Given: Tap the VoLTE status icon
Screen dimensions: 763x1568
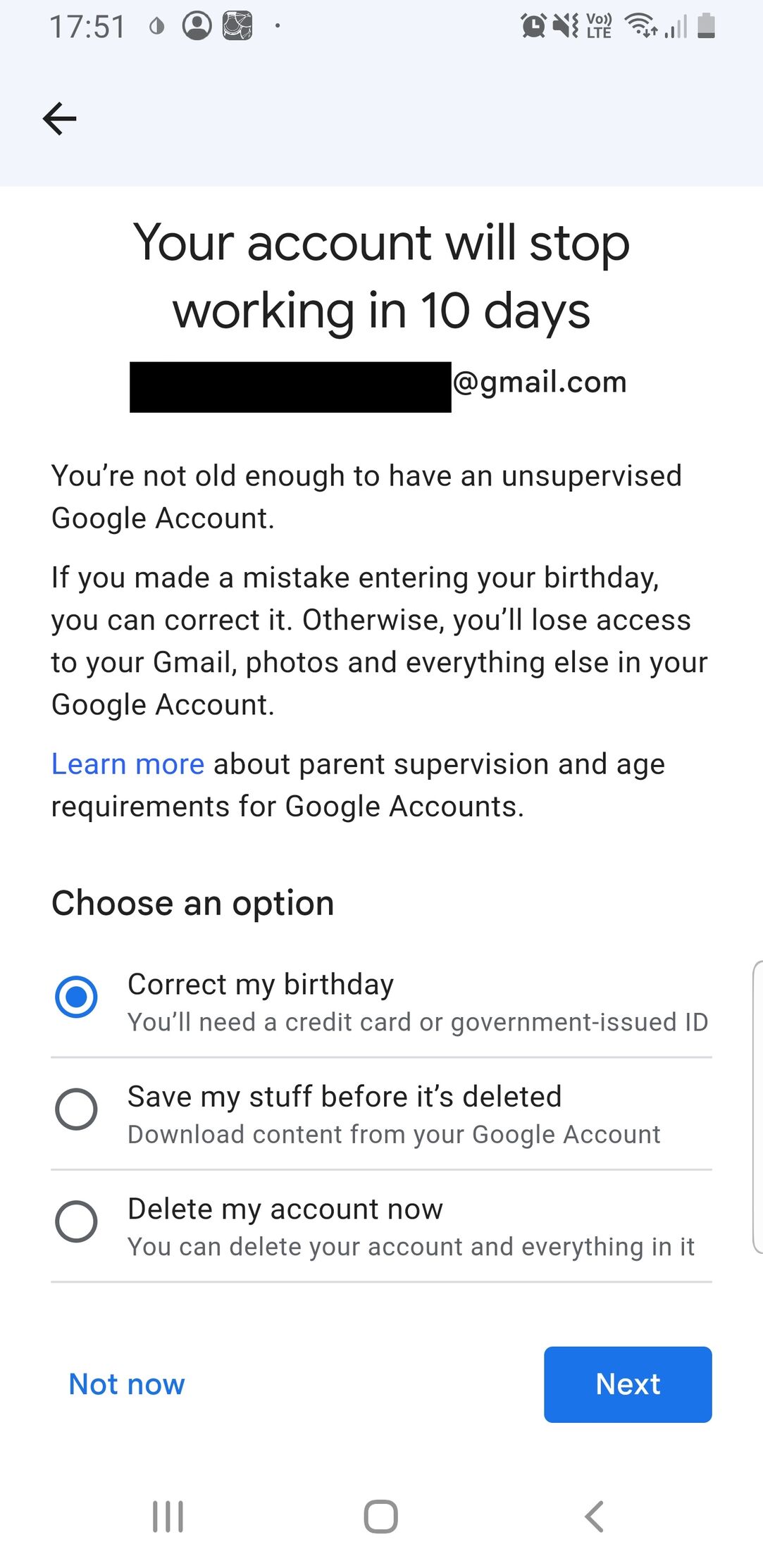Looking at the screenshot, I should coord(599,27).
